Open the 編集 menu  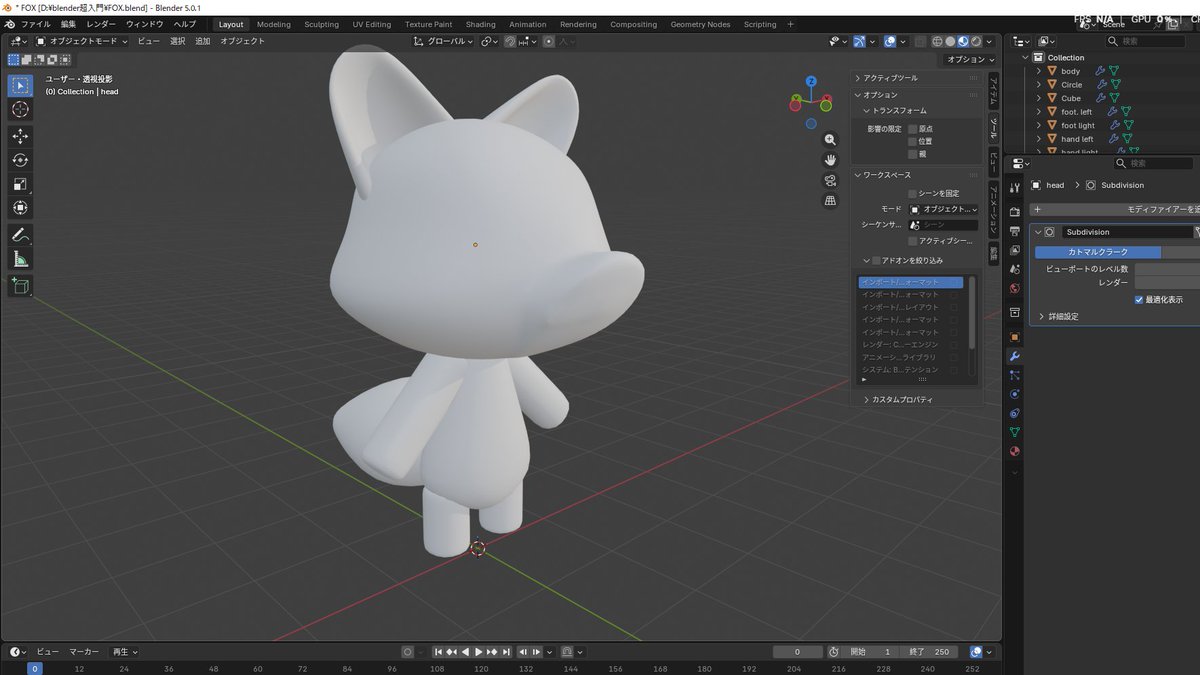[x=68, y=24]
